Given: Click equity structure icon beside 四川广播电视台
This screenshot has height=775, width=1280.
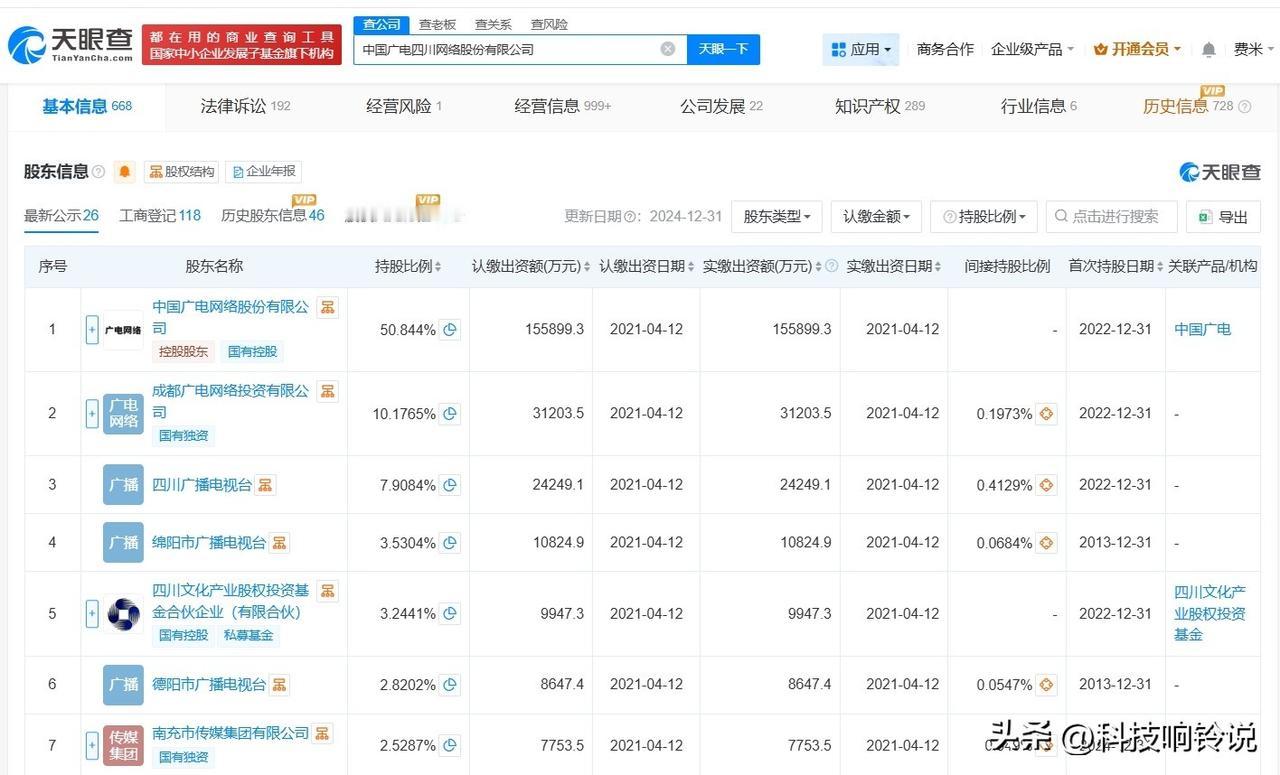Looking at the screenshot, I should 265,485.
